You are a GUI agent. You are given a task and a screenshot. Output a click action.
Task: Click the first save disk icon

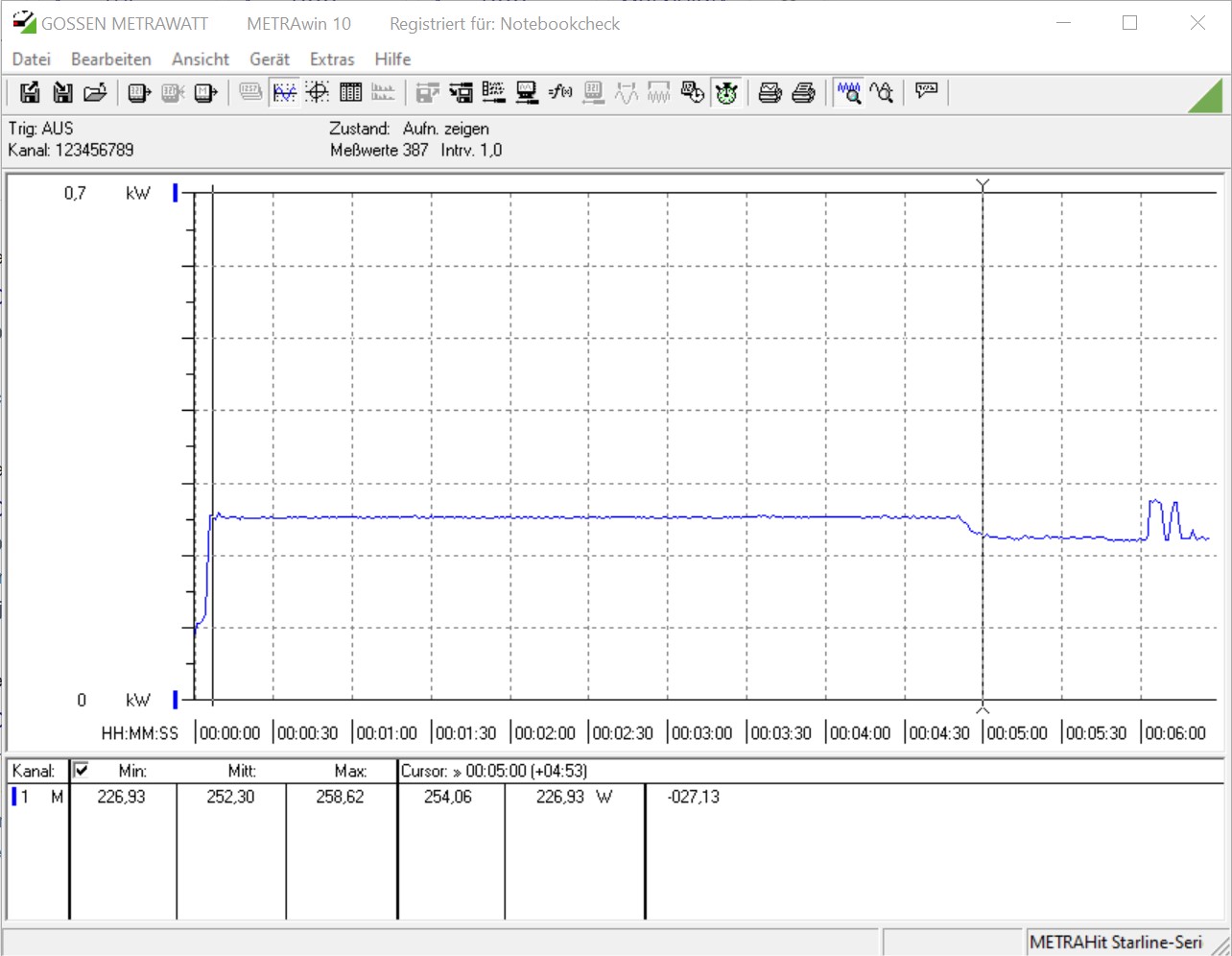(30, 92)
